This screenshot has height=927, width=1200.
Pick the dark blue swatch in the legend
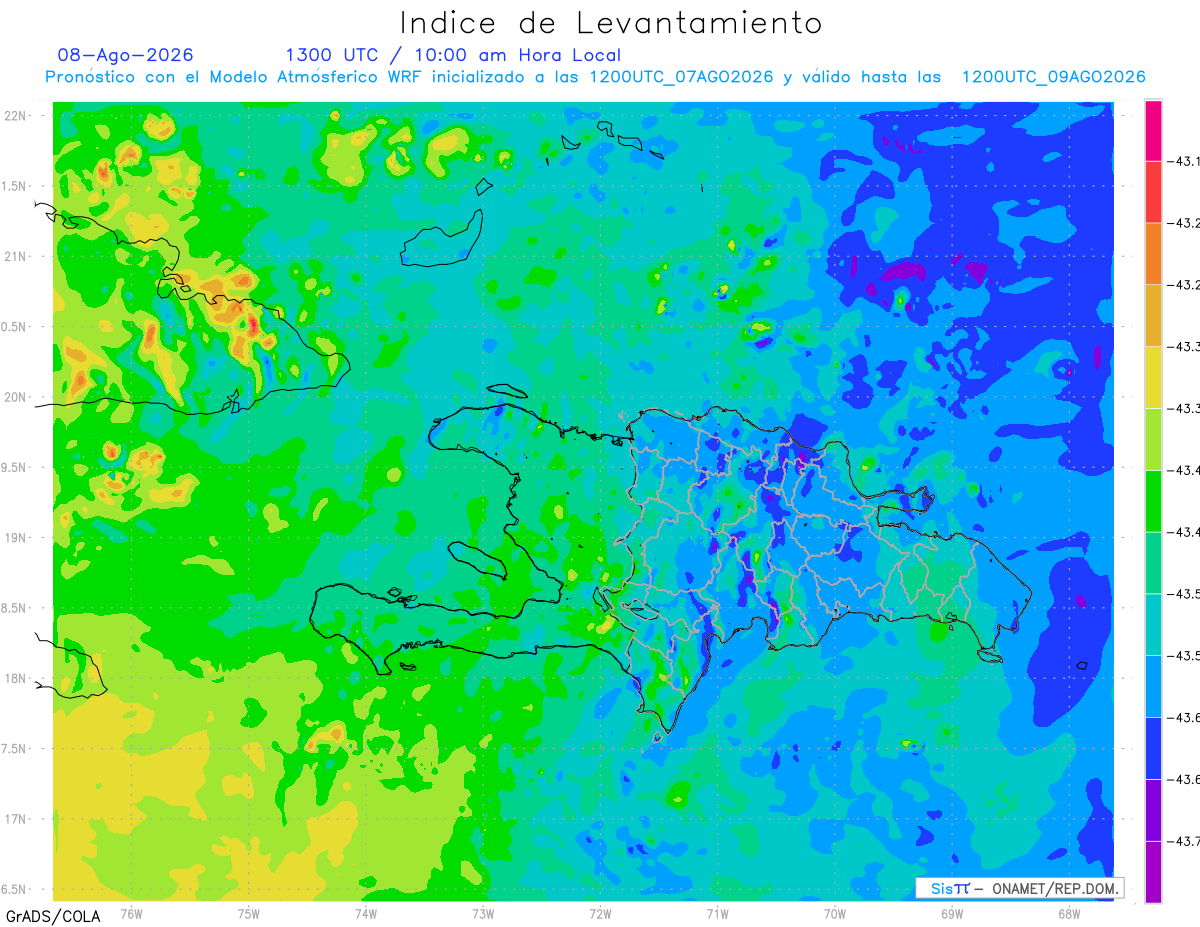click(x=1153, y=748)
